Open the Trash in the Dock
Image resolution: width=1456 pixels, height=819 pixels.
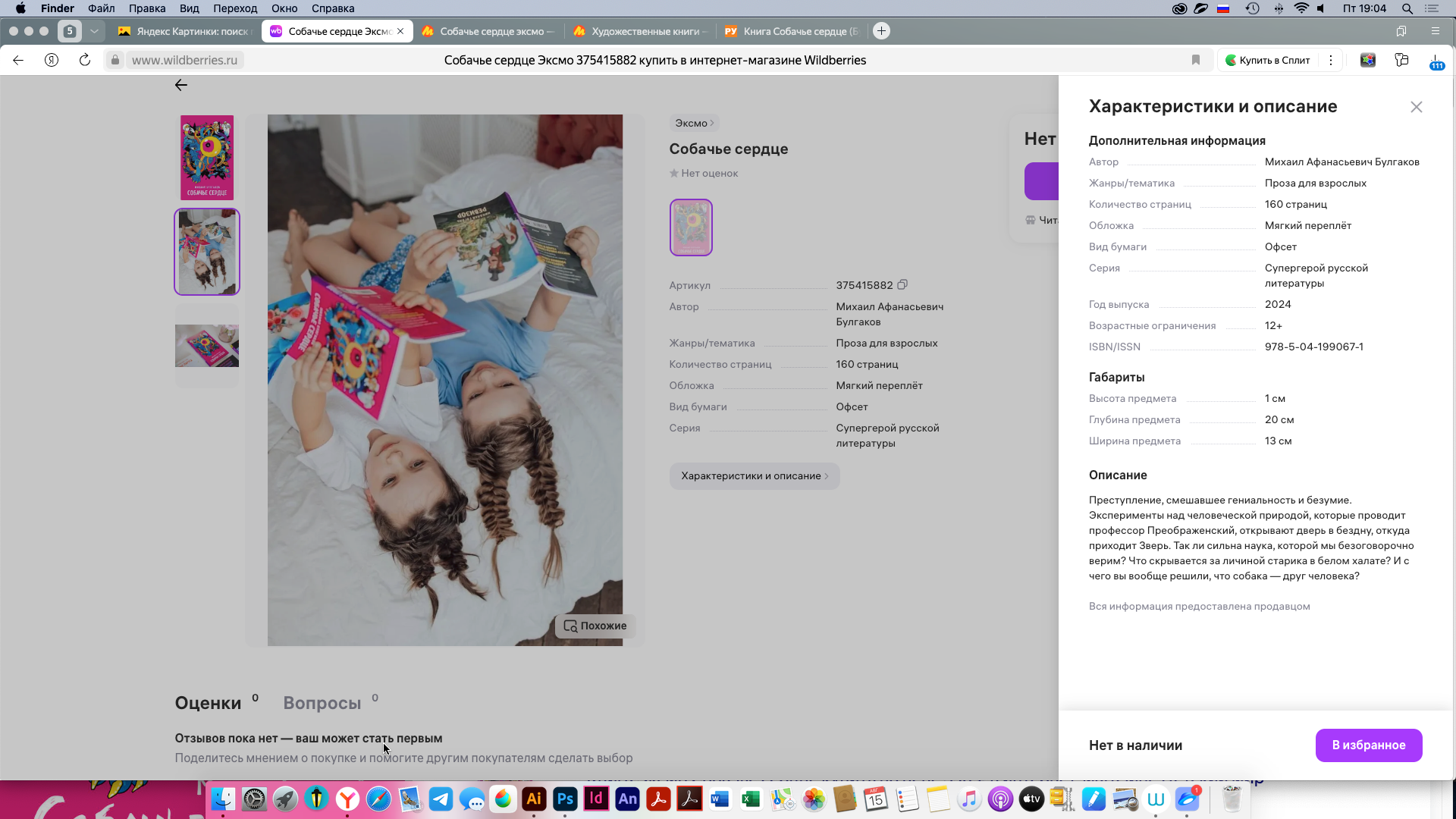pyautogui.click(x=1232, y=799)
